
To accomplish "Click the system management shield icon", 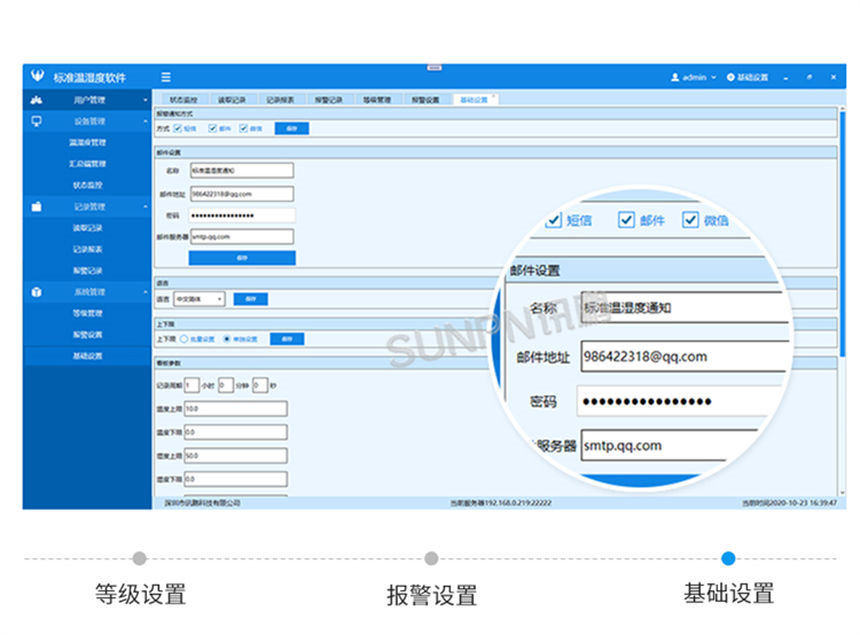I will [35, 290].
